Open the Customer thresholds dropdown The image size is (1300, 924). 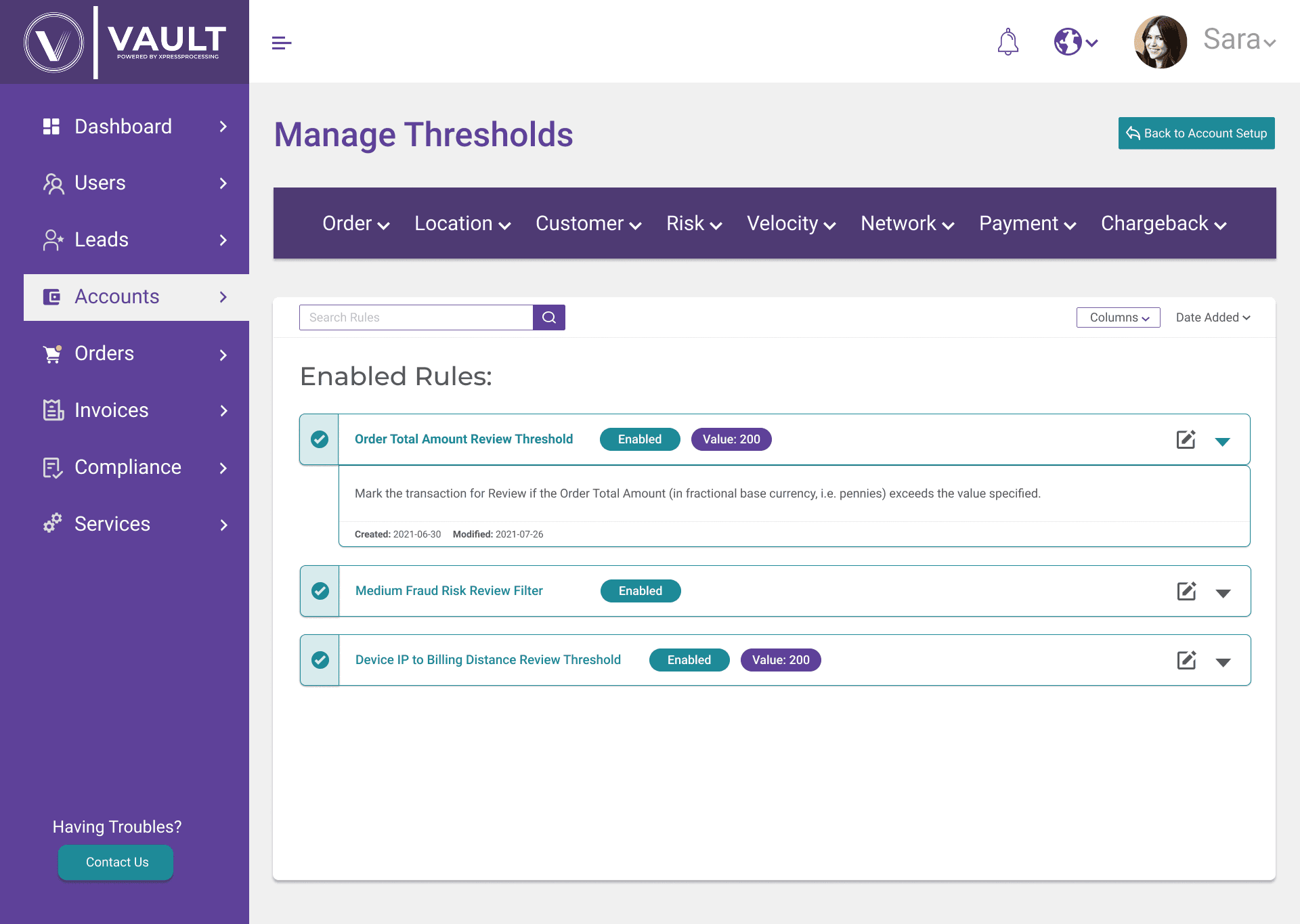pyautogui.click(x=588, y=223)
